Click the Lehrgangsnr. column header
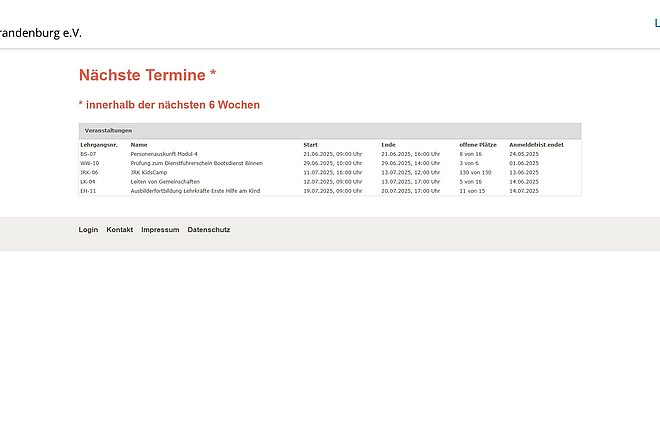660x440 pixels. (99, 145)
